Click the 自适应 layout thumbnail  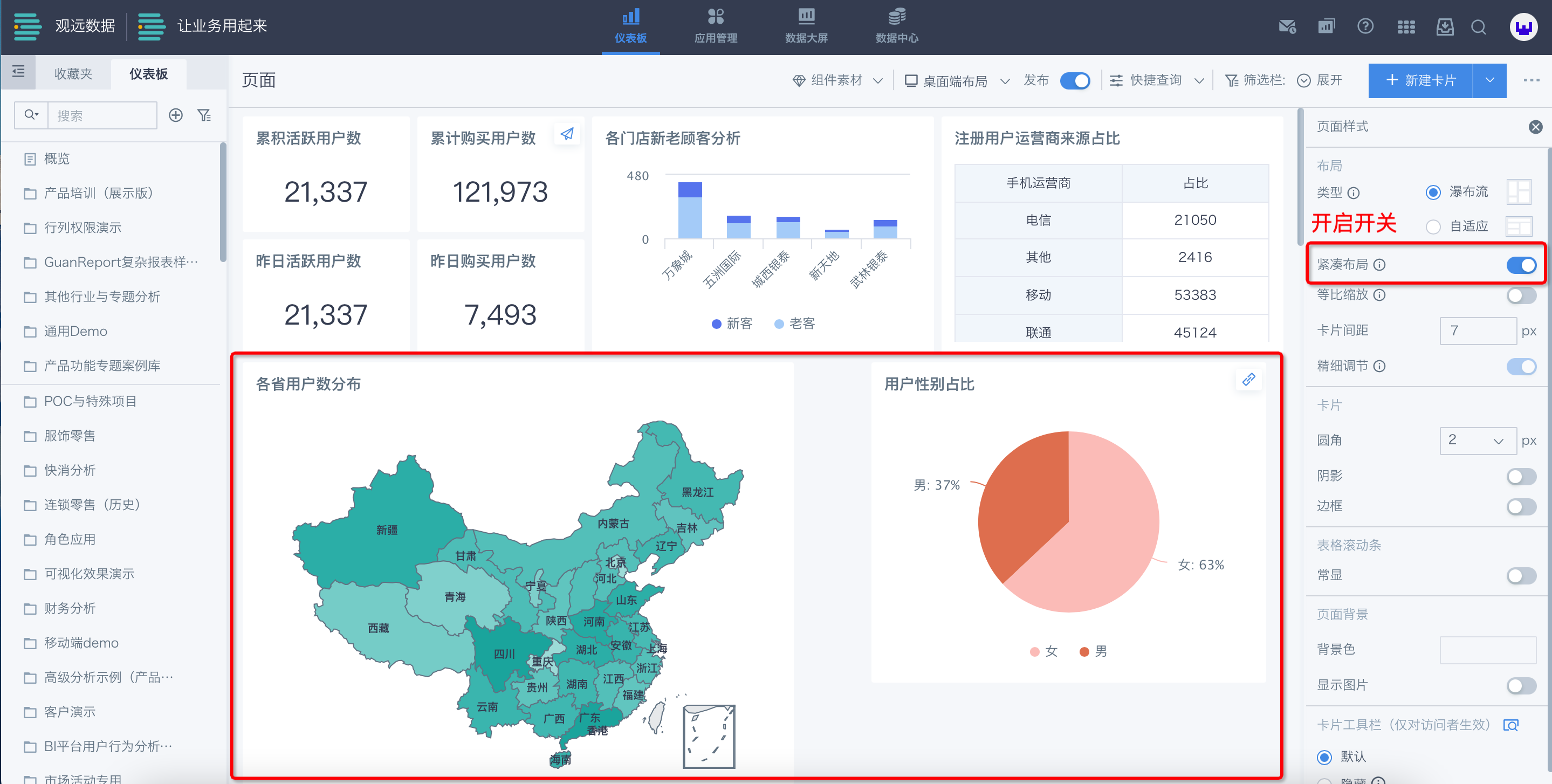point(1518,226)
